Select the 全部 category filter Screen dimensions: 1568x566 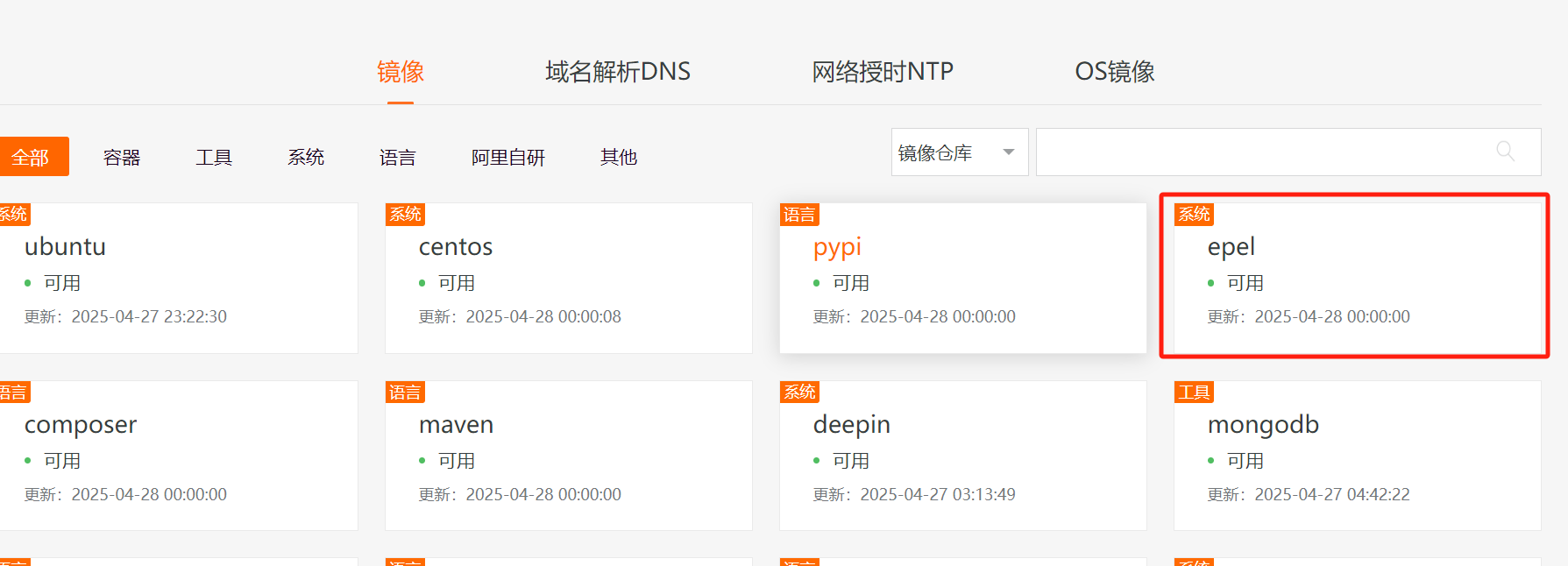[32, 157]
